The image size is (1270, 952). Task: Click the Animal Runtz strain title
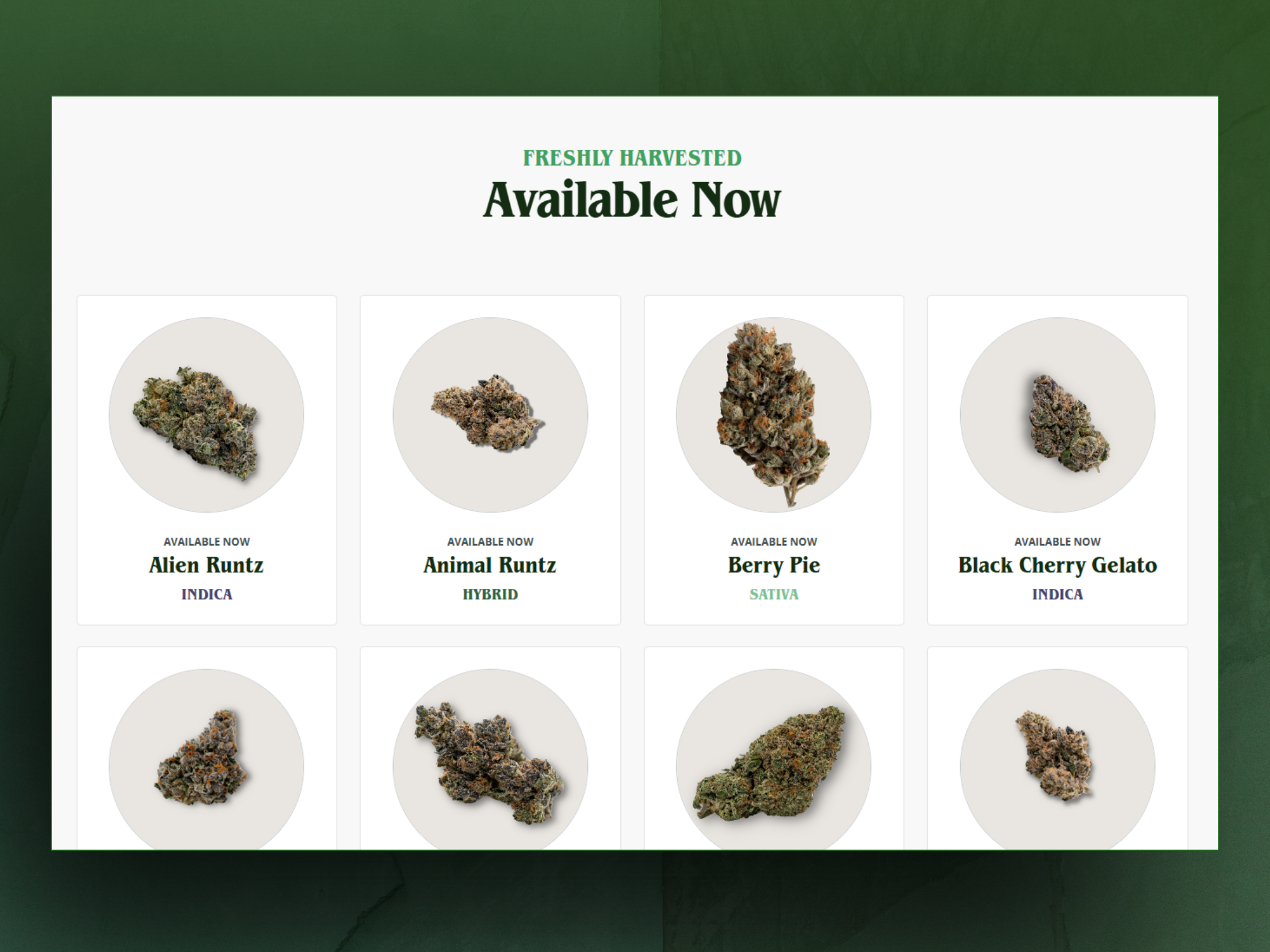[490, 565]
